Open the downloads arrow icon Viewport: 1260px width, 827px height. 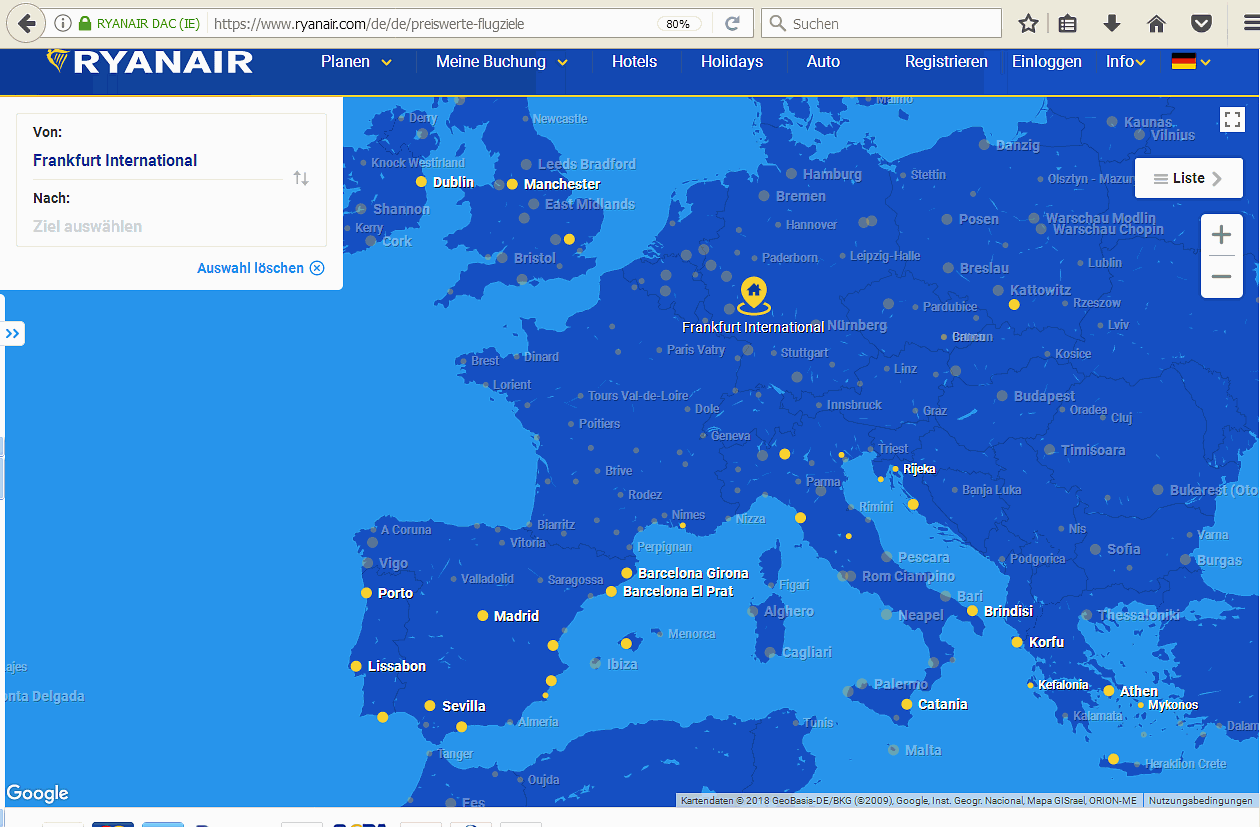coord(1112,23)
